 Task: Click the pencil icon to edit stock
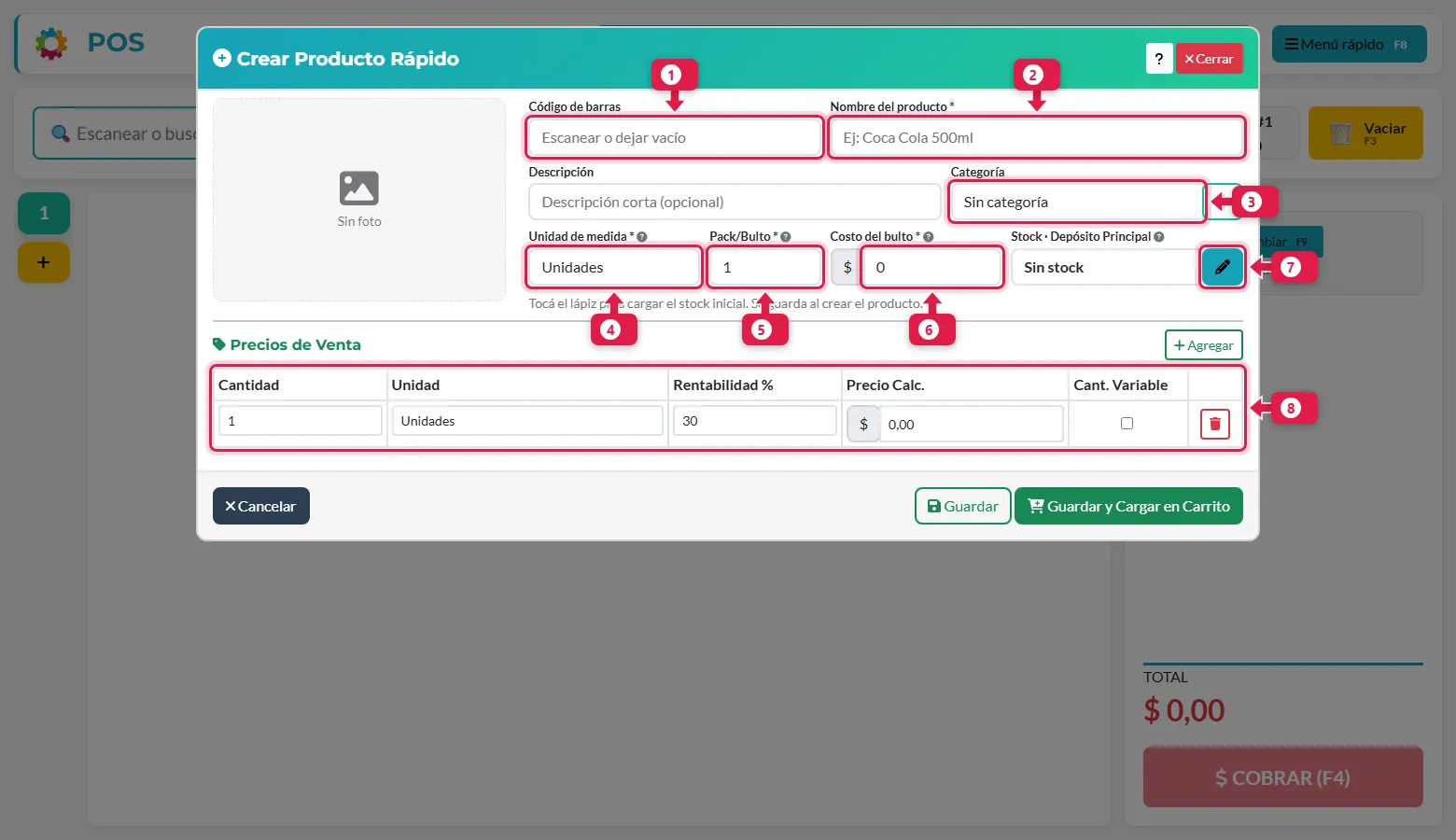(1222, 268)
